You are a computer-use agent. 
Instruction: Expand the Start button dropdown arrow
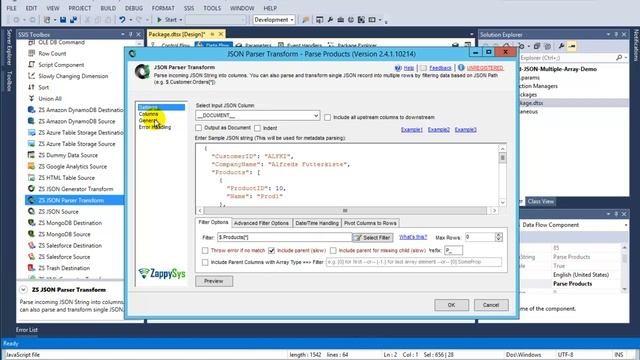tap(181, 20)
